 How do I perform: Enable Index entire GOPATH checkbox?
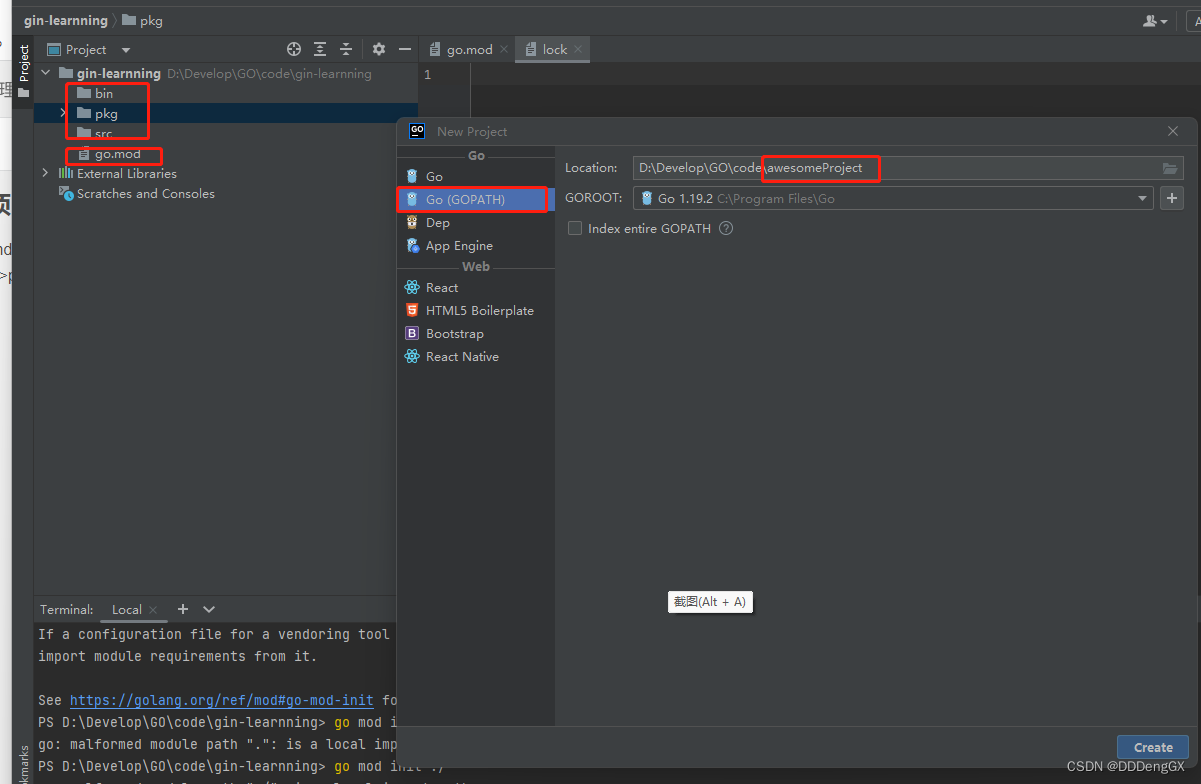[x=575, y=228]
